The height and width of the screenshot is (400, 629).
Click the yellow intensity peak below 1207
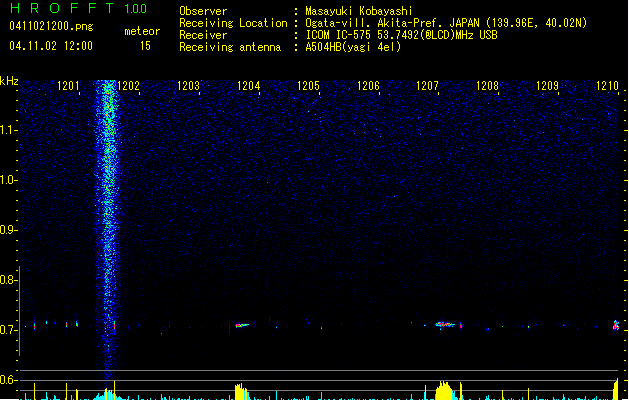click(x=444, y=390)
